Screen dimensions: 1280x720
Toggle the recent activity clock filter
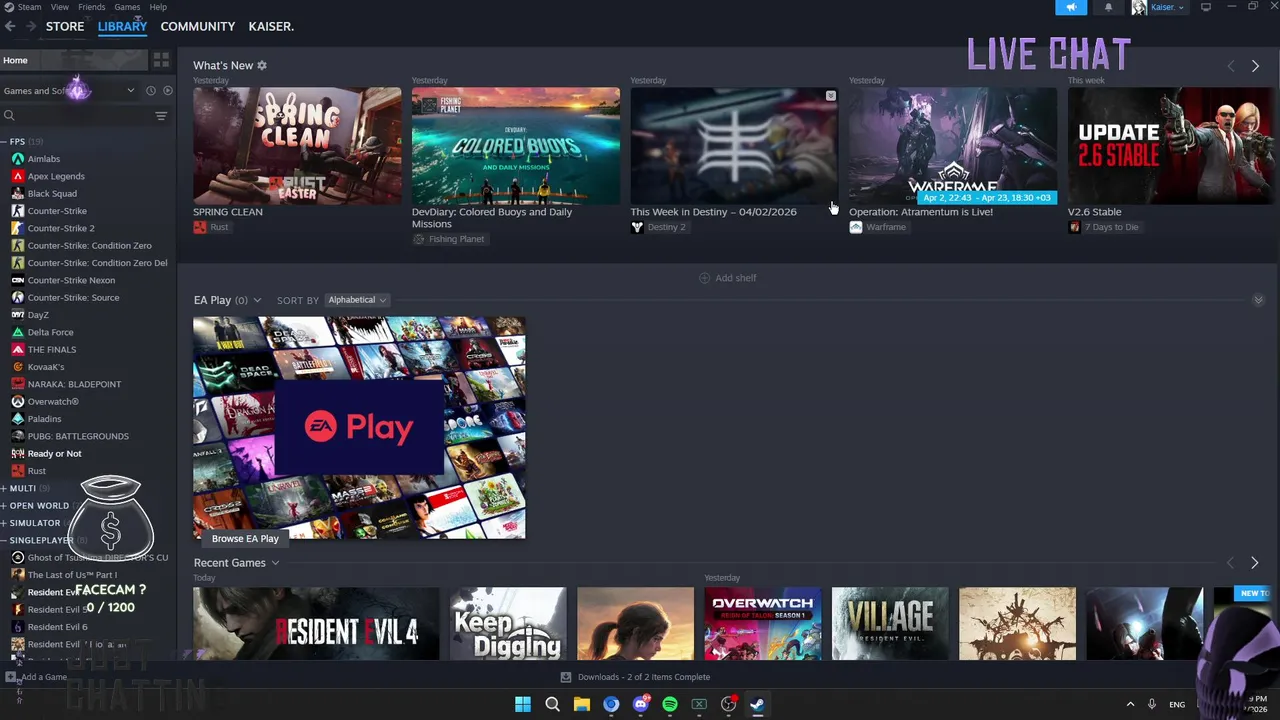151,91
